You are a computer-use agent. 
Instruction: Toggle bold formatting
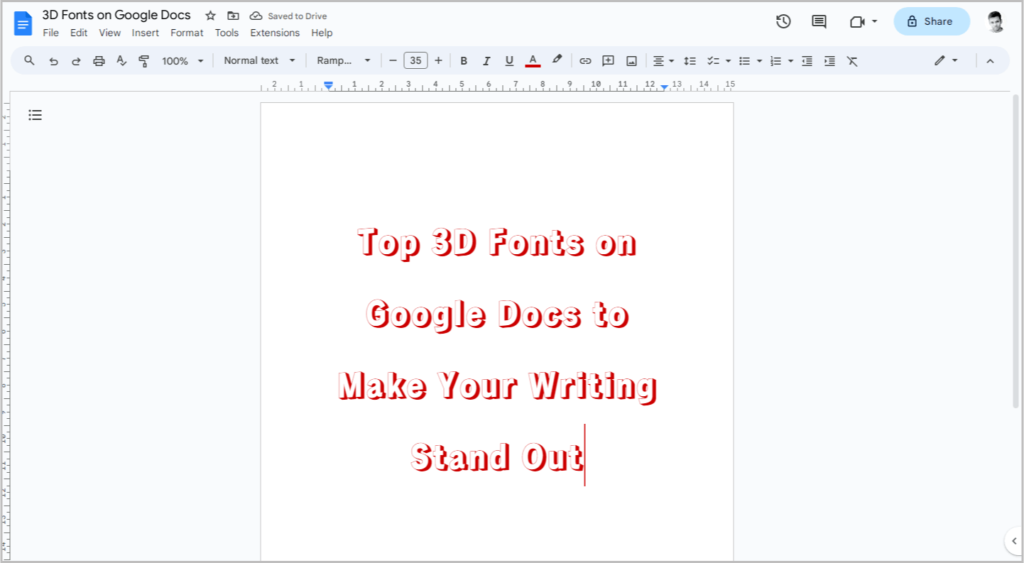click(x=464, y=61)
